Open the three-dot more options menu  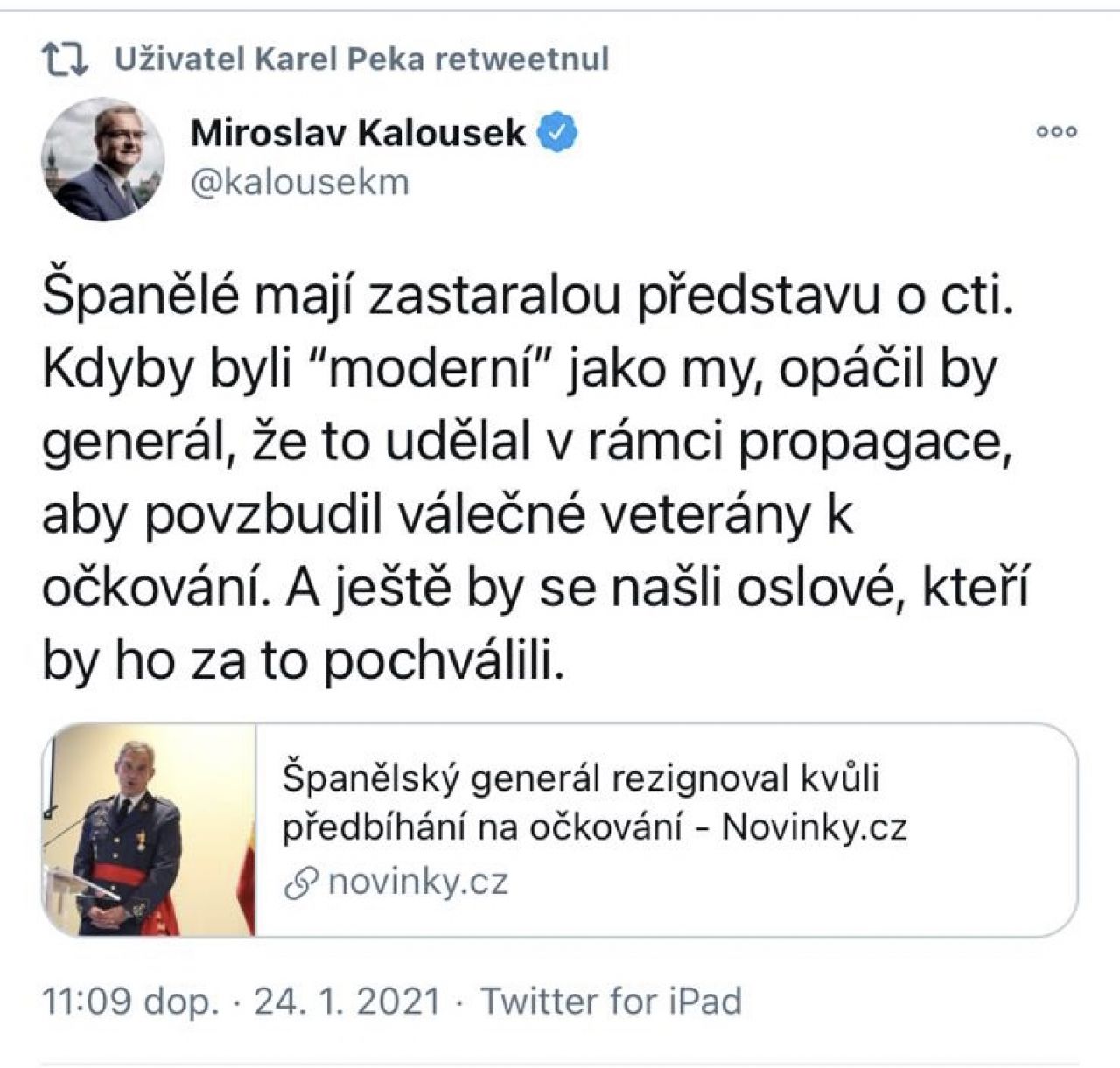tap(1056, 132)
